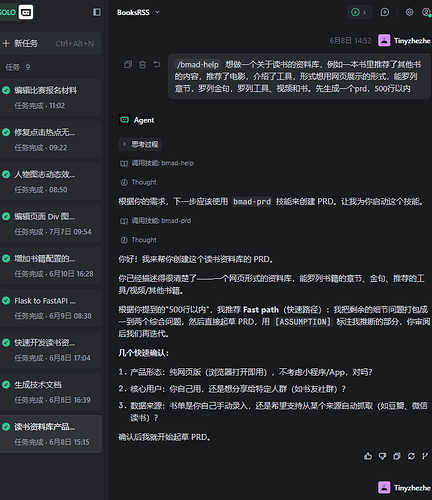432x500 pixels.
Task: Expand the first Thought entry
Action: 138,182
